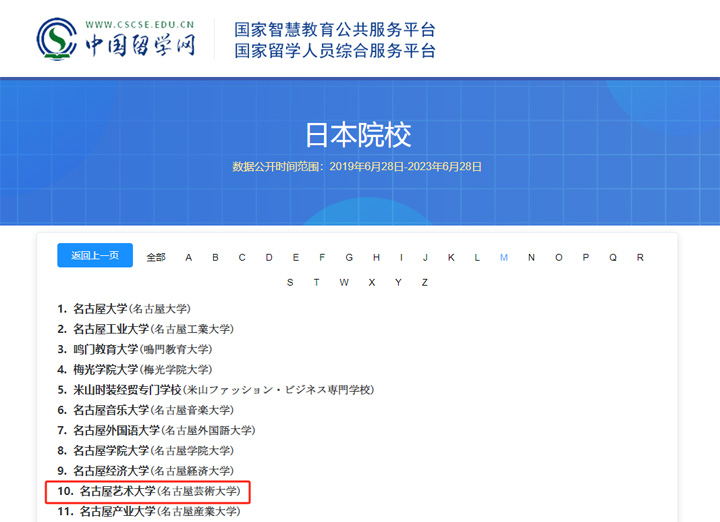Filter schools by letter F
The width and height of the screenshot is (720, 522).
(x=322, y=258)
